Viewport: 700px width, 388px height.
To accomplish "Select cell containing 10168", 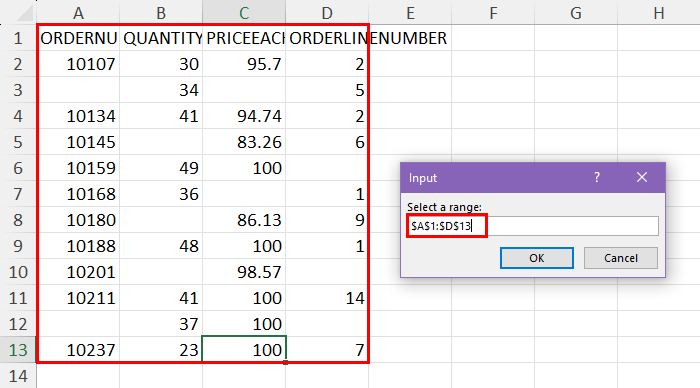I will pyautogui.click(x=78, y=194).
